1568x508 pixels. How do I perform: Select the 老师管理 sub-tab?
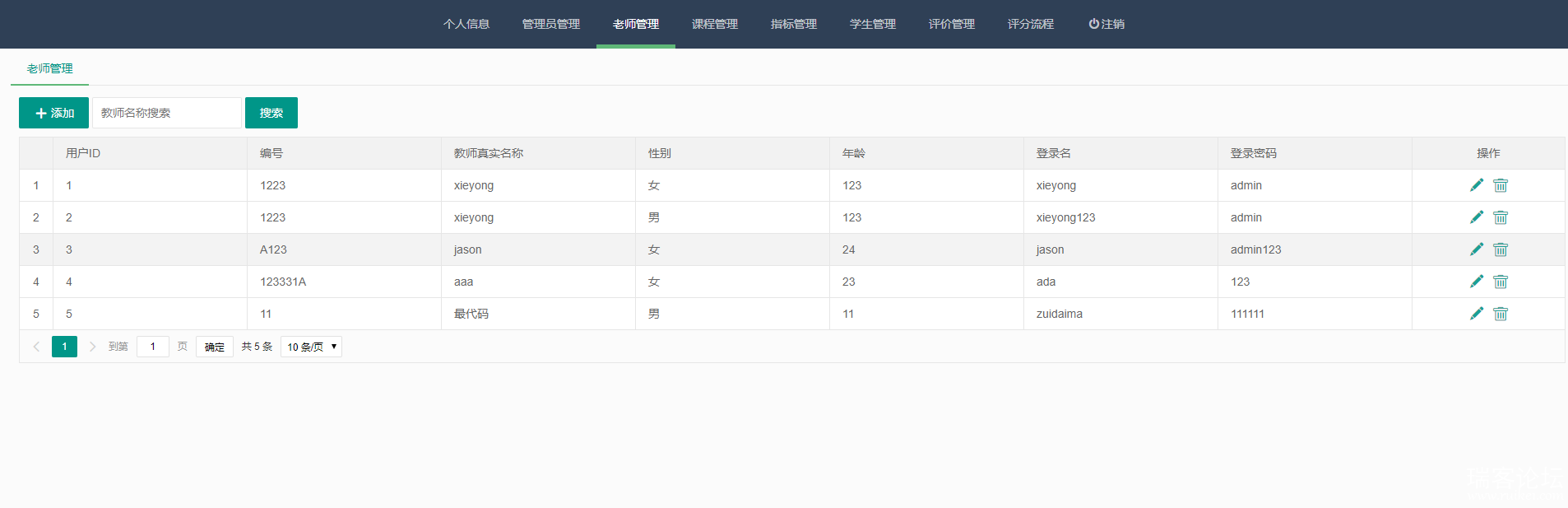(49, 68)
